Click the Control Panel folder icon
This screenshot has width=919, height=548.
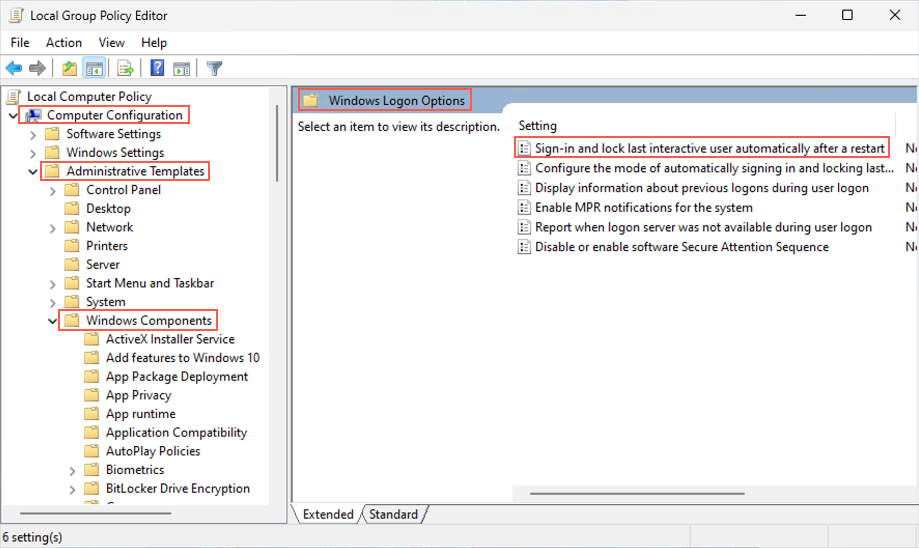[72, 190]
